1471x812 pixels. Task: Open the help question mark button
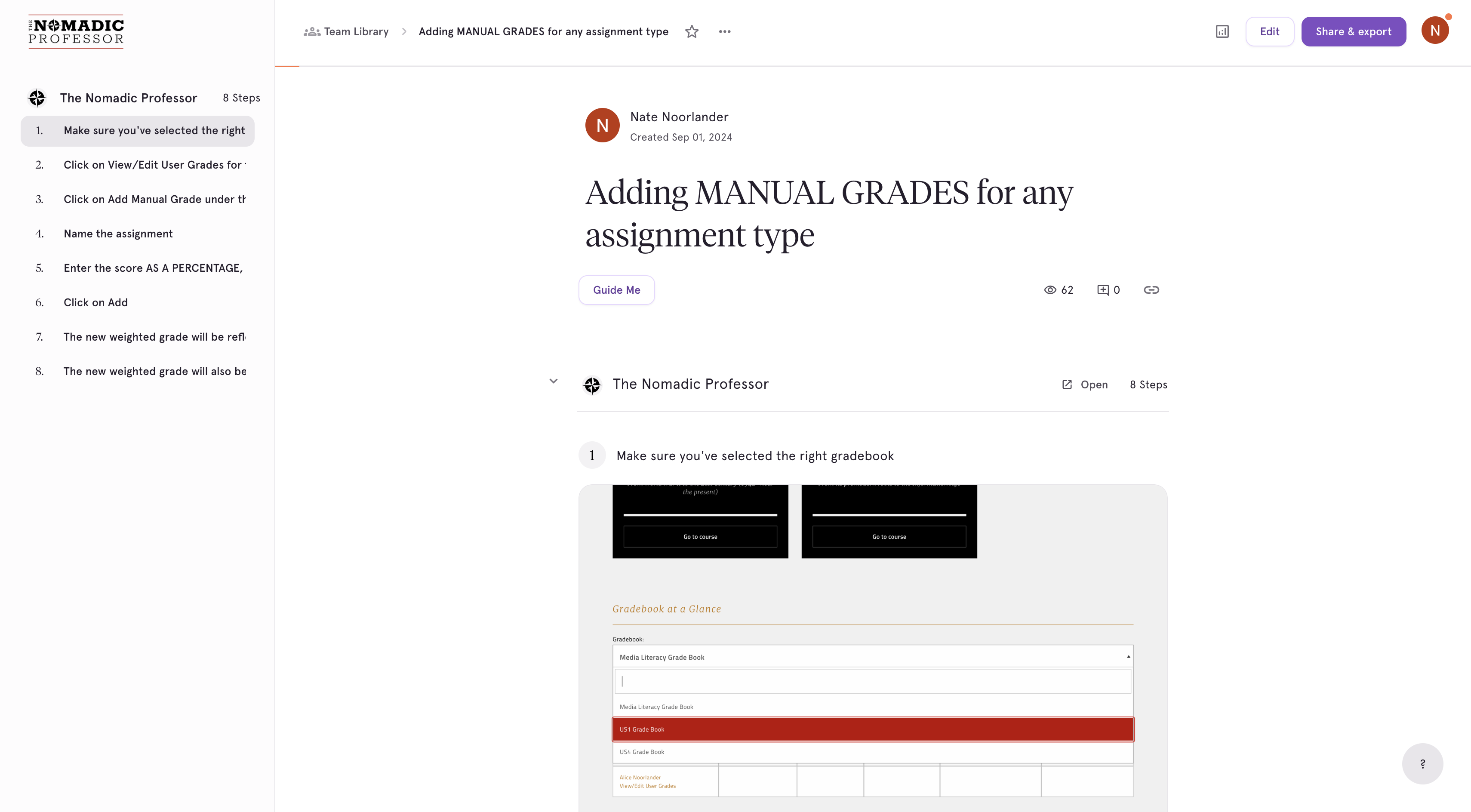click(x=1422, y=763)
